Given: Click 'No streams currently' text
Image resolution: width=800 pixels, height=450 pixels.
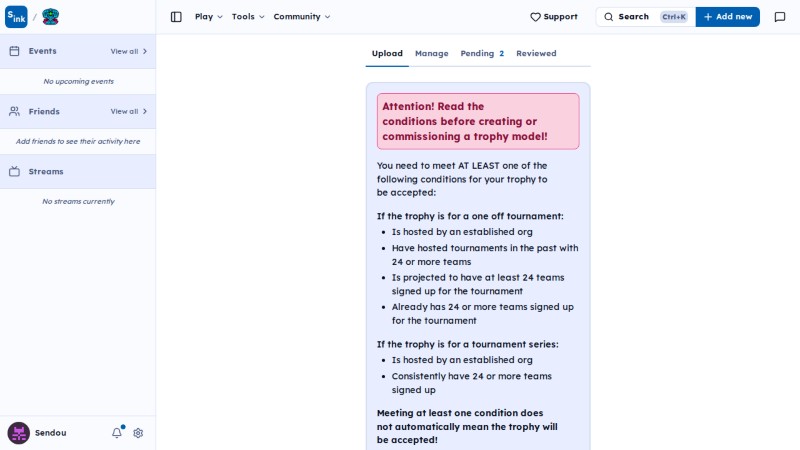Looking at the screenshot, I should click(x=79, y=202).
